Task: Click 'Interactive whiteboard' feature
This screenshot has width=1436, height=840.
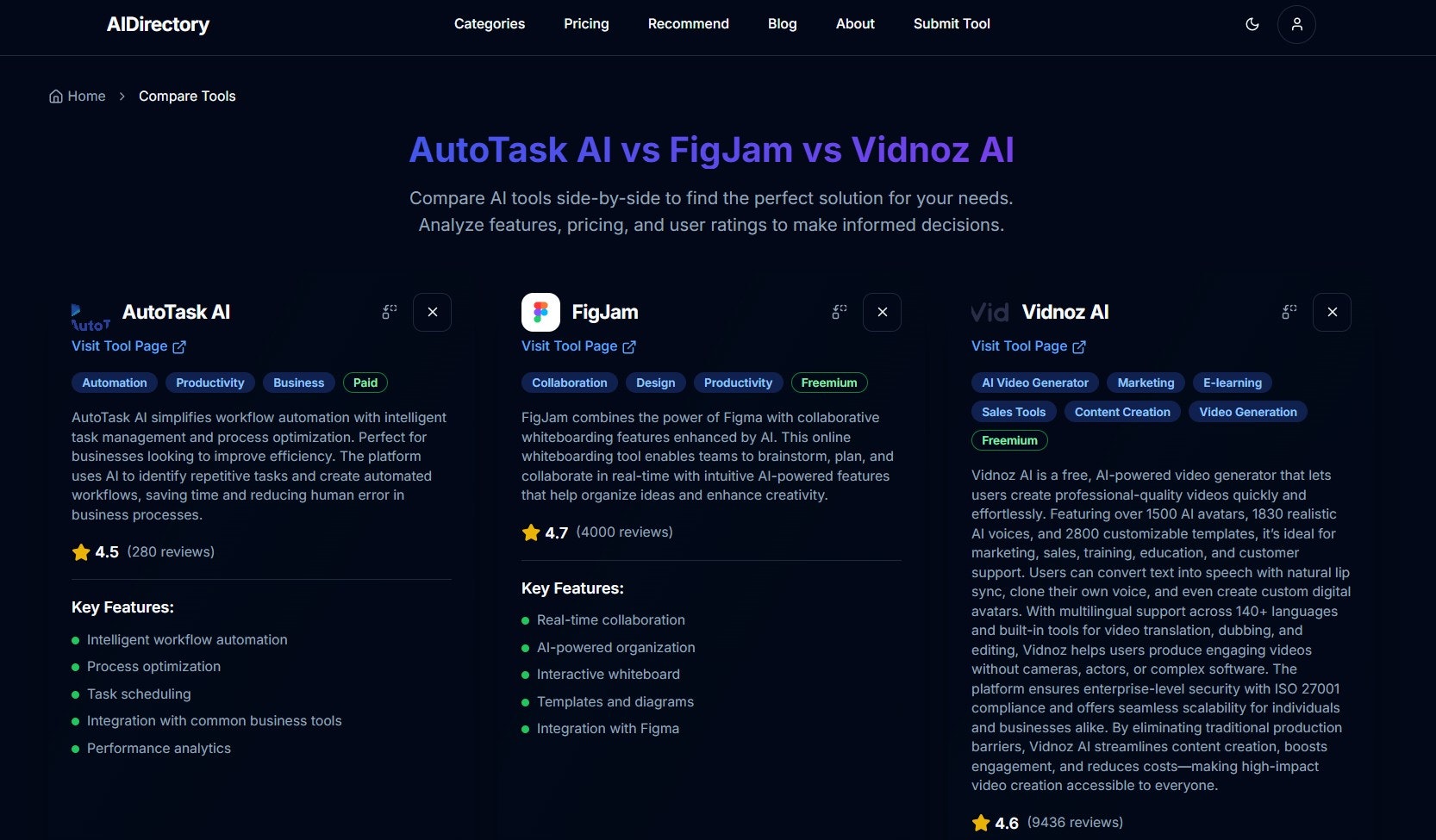Action: pos(609,675)
